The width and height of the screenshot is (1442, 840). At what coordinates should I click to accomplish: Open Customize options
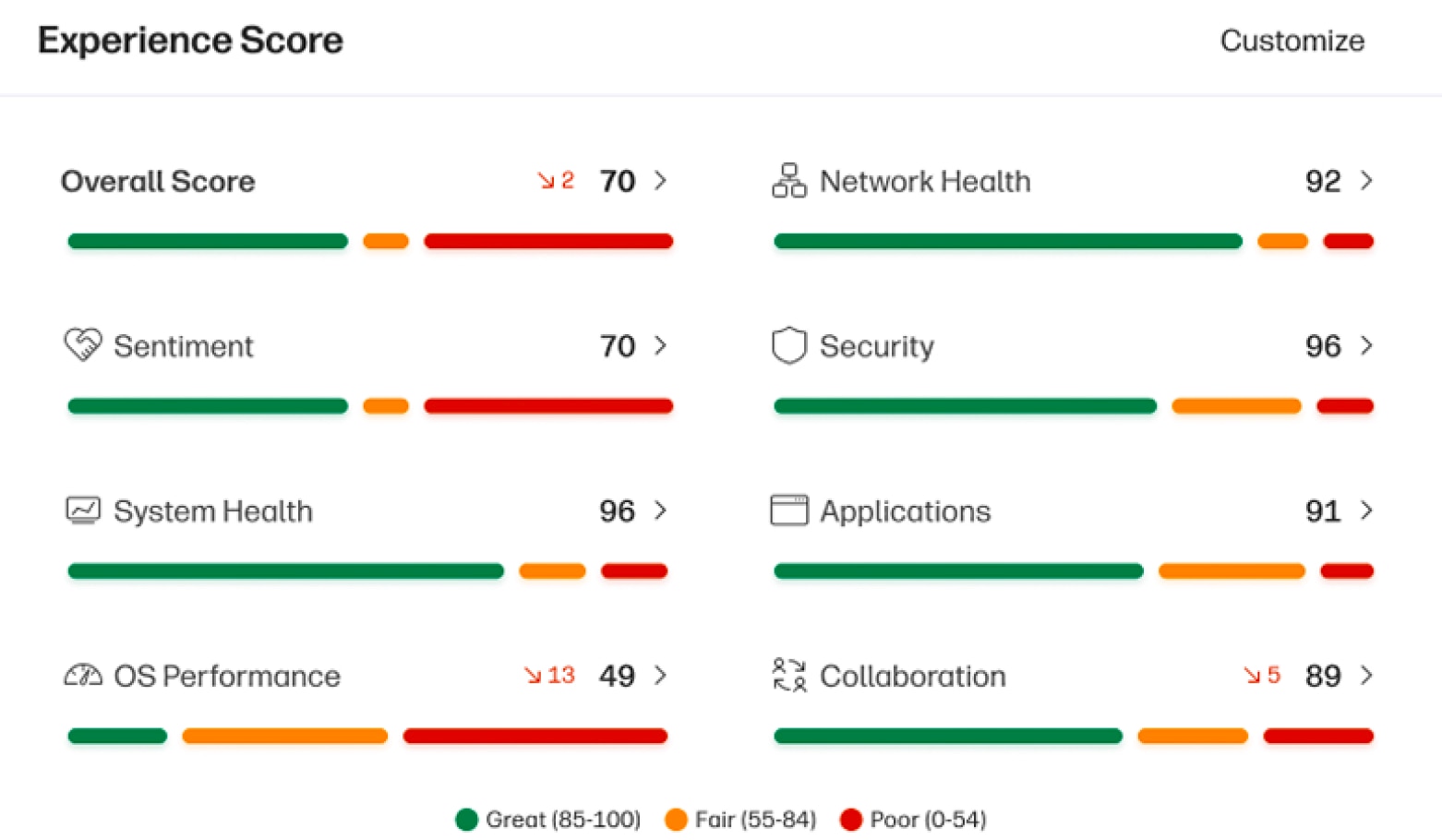[x=1292, y=41]
